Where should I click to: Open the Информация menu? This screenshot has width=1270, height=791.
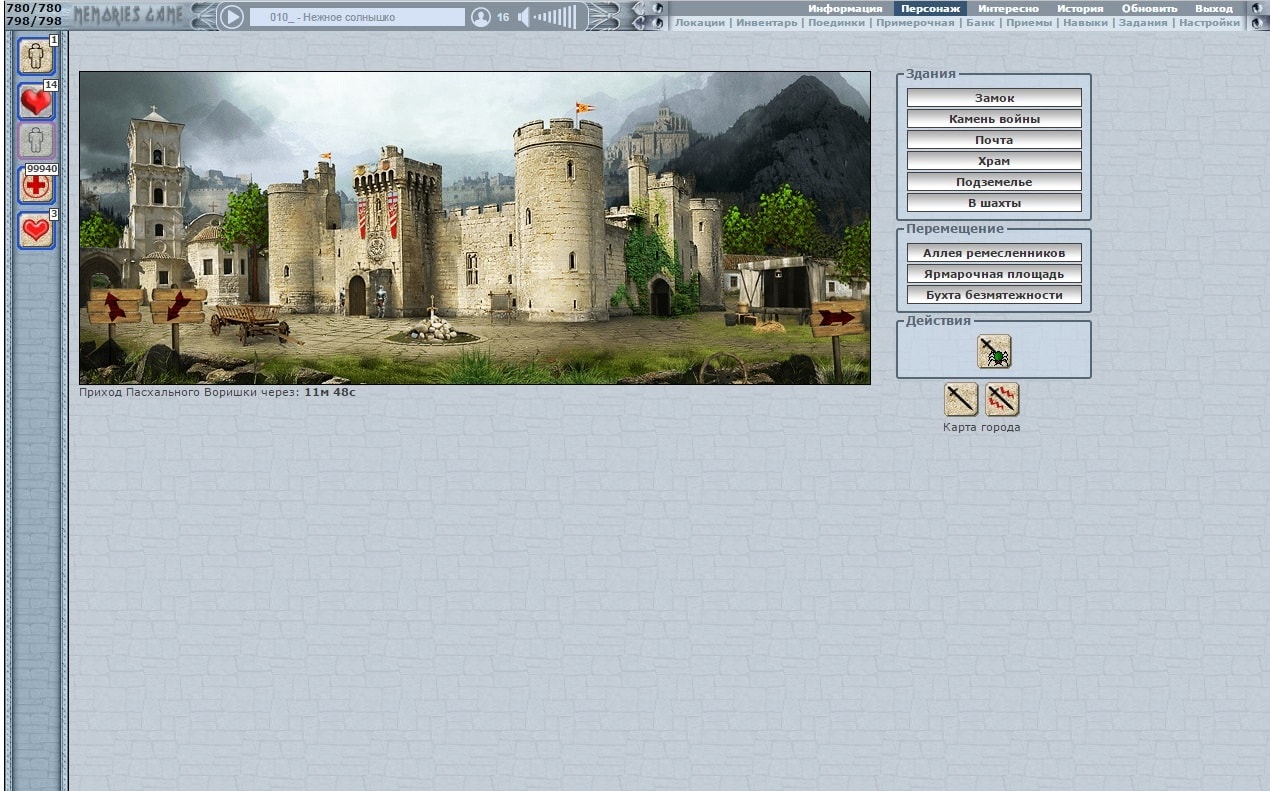[x=845, y=8]
